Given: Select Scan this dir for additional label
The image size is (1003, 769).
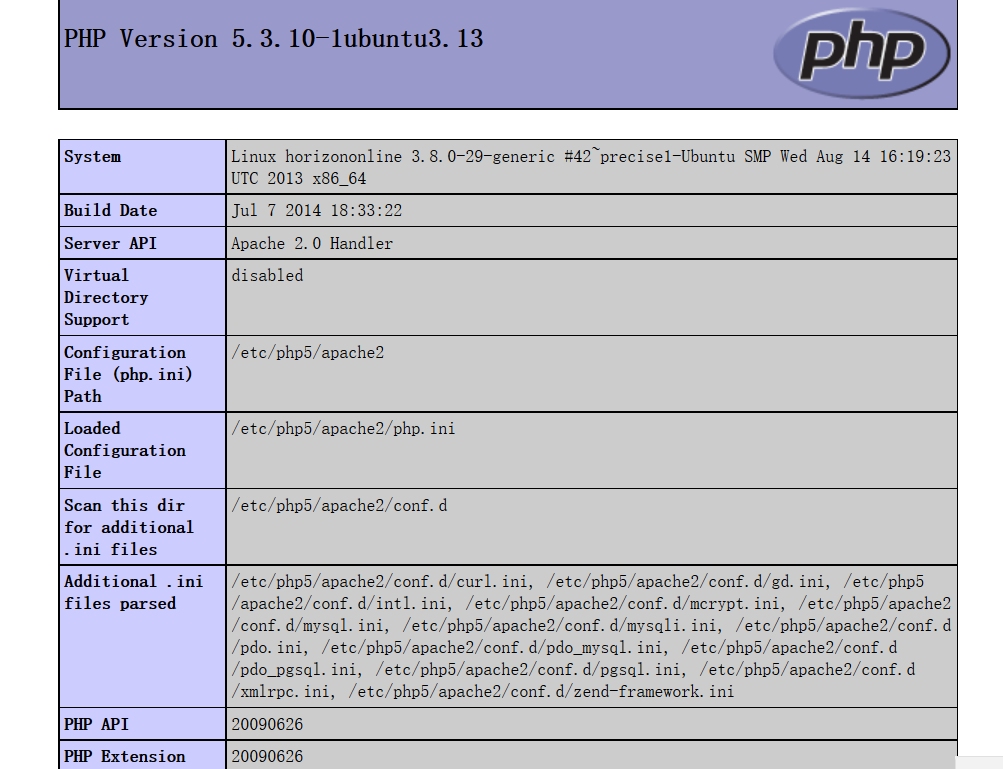Looking at the screenshot, I should (143, 527).
